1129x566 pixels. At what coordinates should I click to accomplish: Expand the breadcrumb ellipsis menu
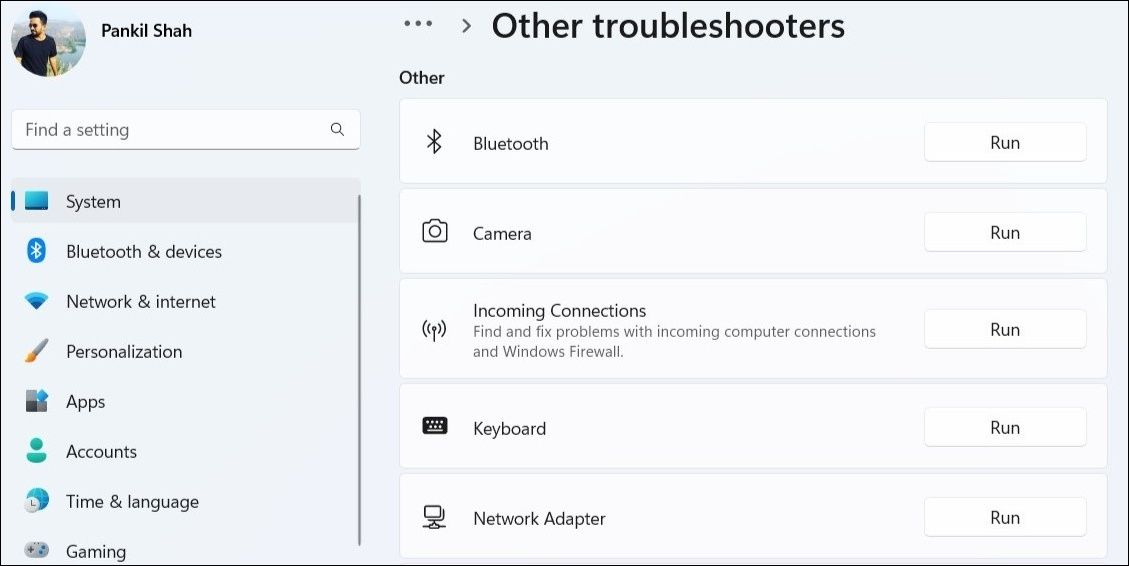click(x=418, y=25)
